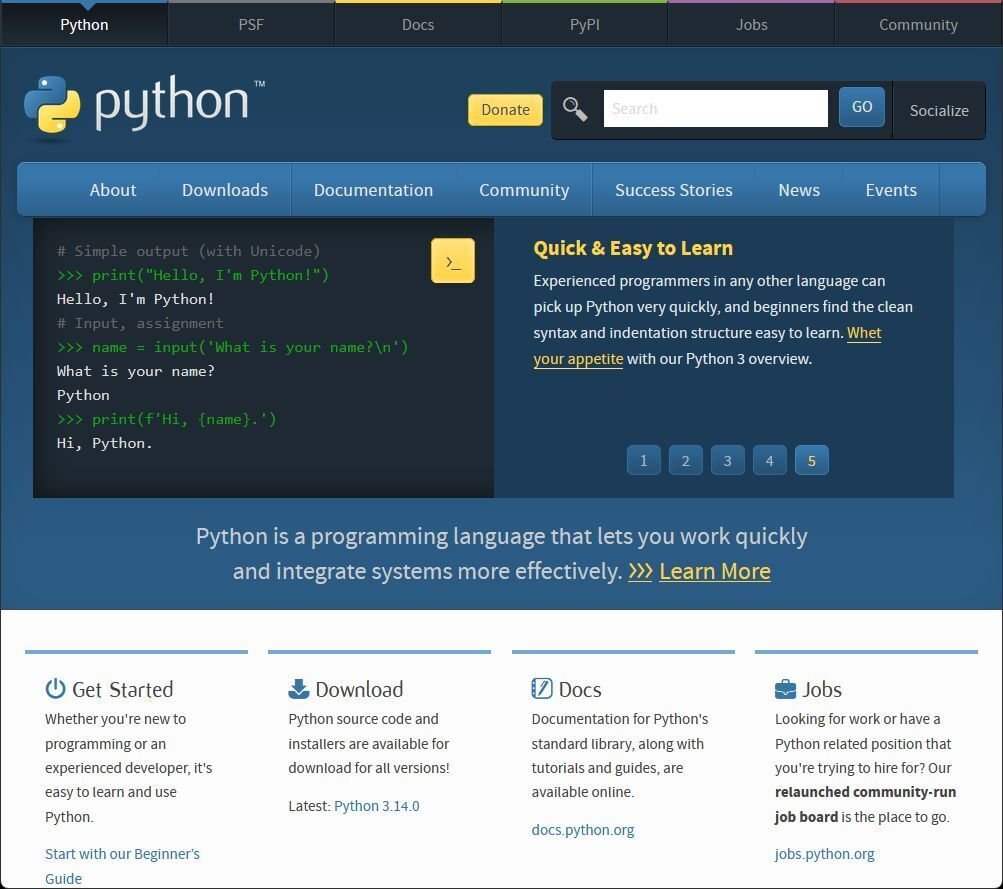Expand the Downloads menu

pyautogui.click(x=224, y=189)
